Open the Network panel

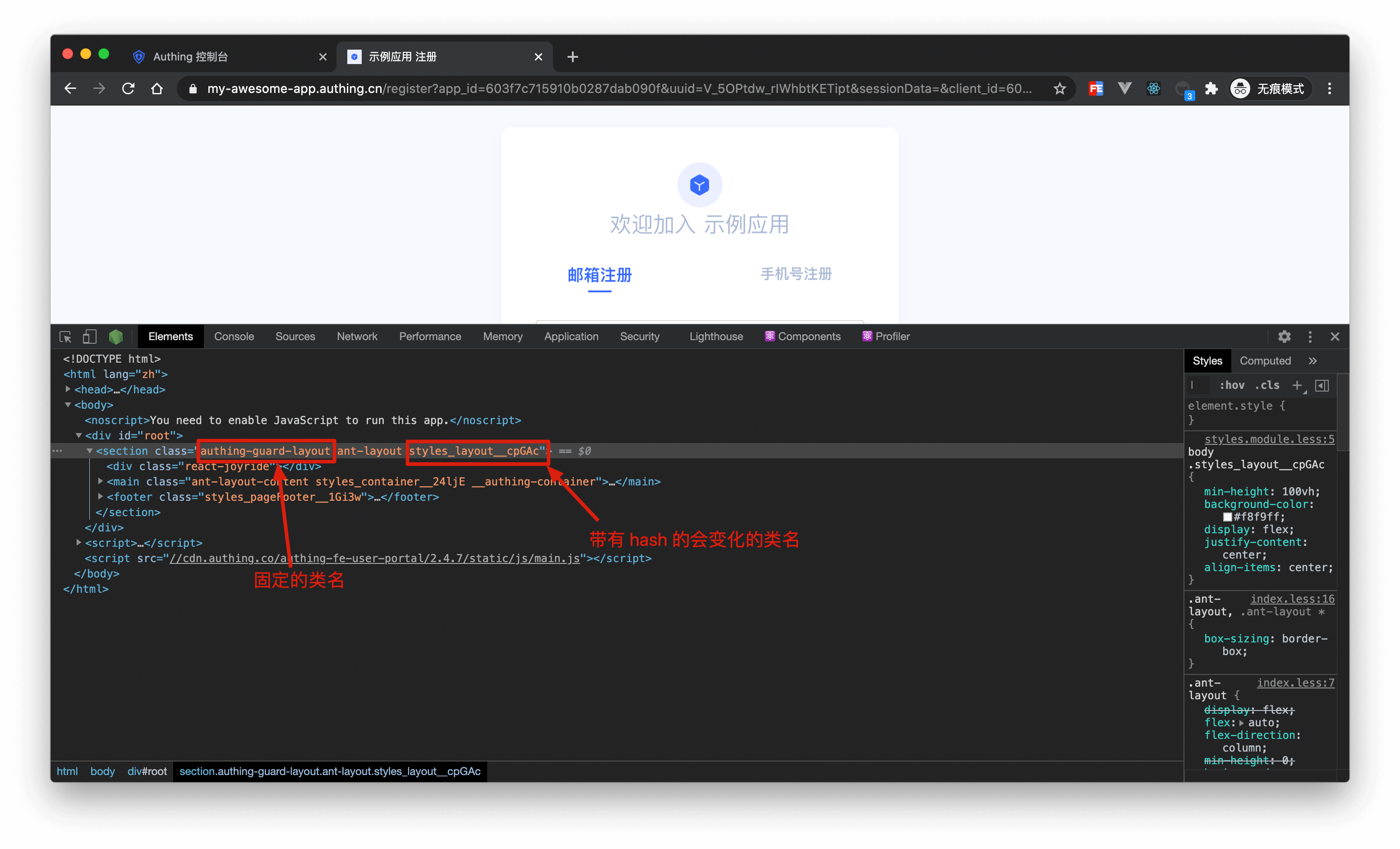(x=357, y=337)
